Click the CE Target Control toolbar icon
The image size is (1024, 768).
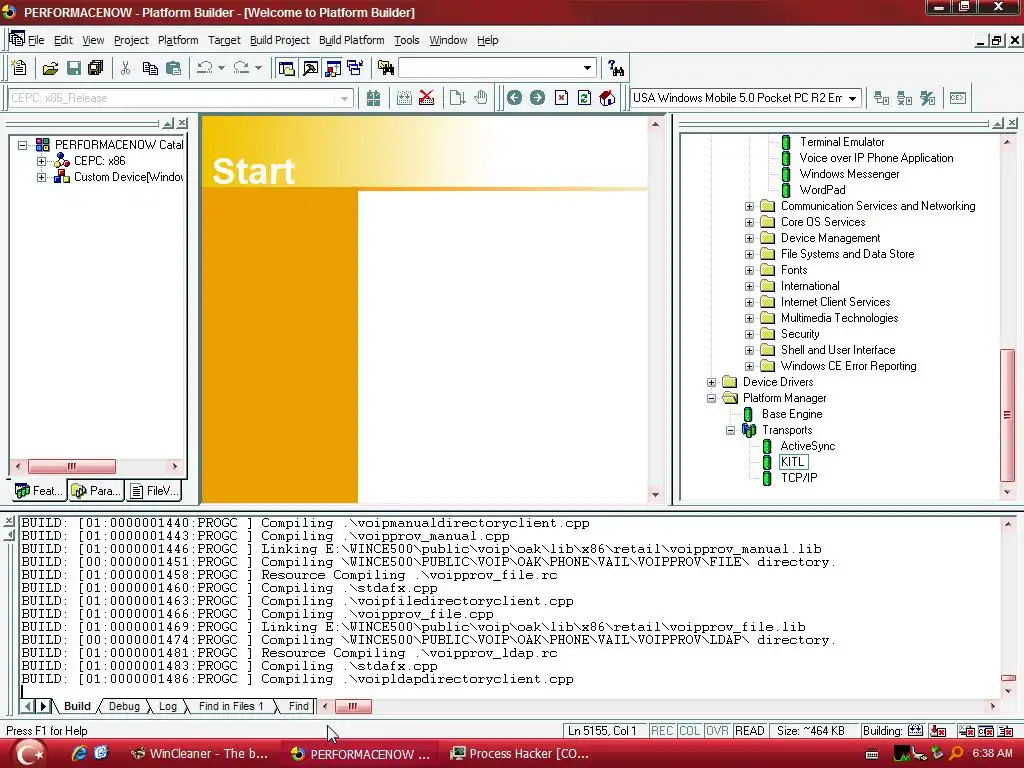pos(958,98)
